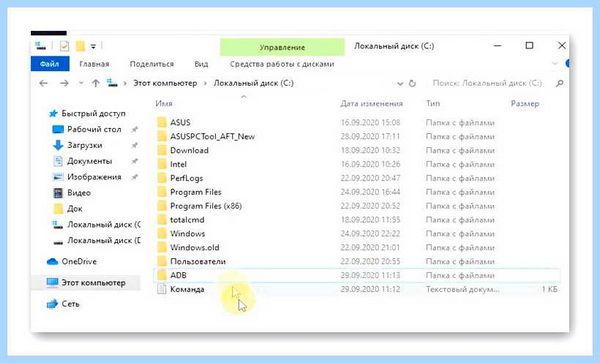
Task: Open the quick access toolbar customize dropdown
Action: tap(93, 47)
